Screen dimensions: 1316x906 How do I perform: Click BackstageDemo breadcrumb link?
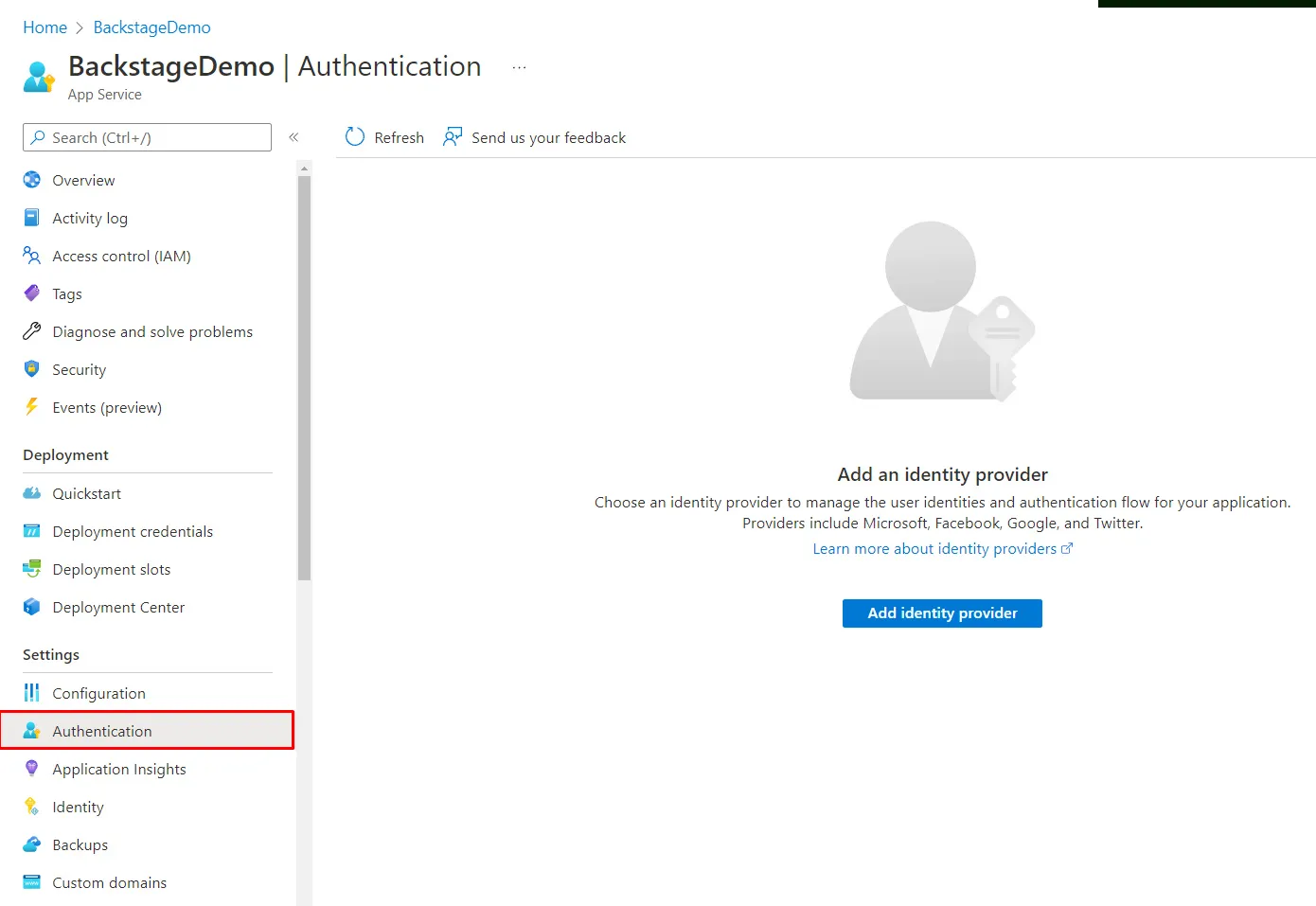(x=151, y=27)
